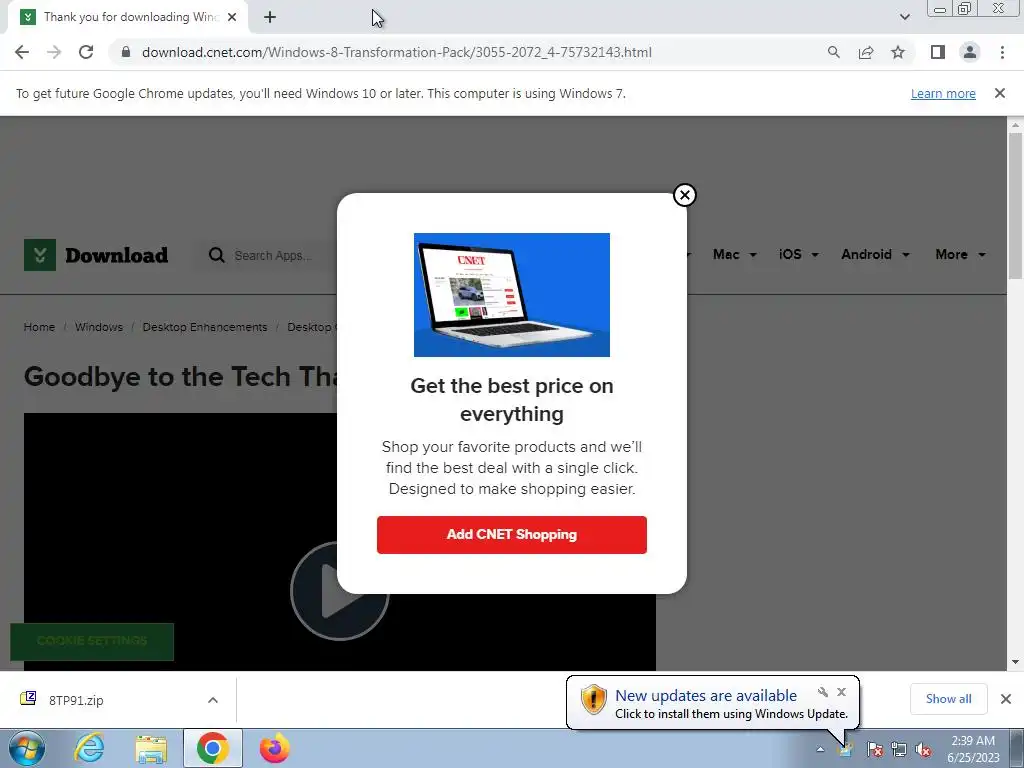Close the Windows Update balloon
This screenshot has width=1024, height=768.
click(842, 692)
